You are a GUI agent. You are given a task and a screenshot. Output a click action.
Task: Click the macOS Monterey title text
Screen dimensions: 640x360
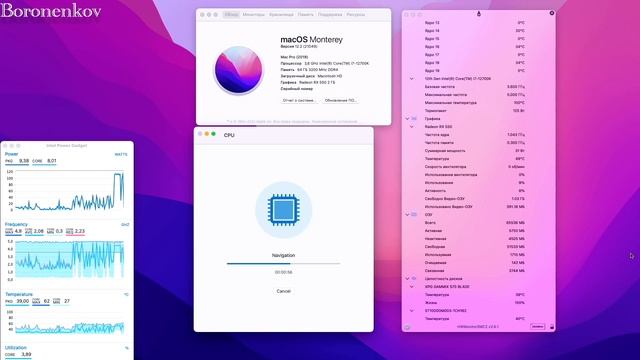point(311,40)
